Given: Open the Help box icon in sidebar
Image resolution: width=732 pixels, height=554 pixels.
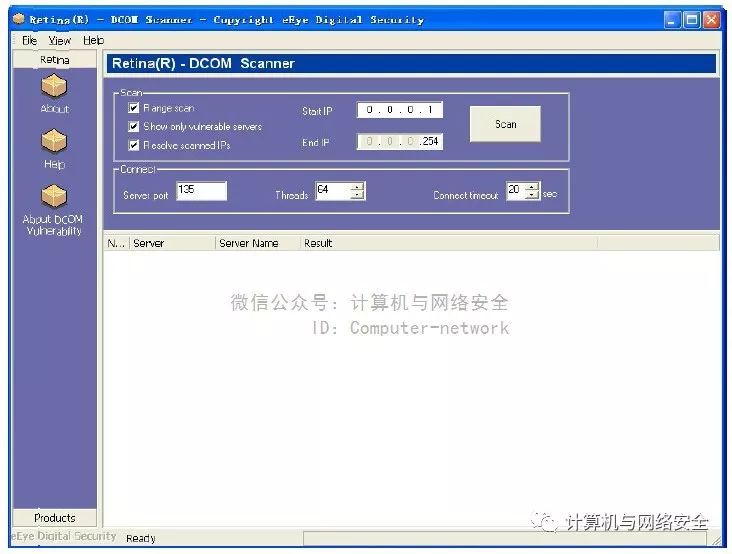Looking at the screenshot, I should pos(54,142).
